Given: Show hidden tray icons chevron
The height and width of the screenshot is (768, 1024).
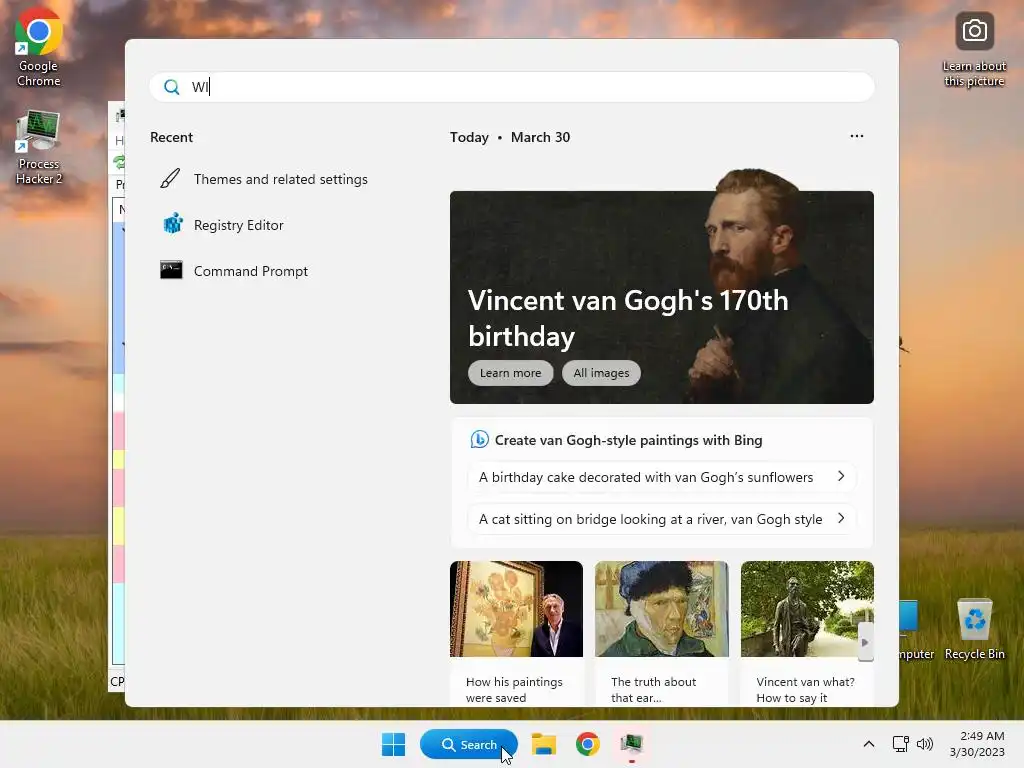Looking at the screenshot, I should 869,744.
